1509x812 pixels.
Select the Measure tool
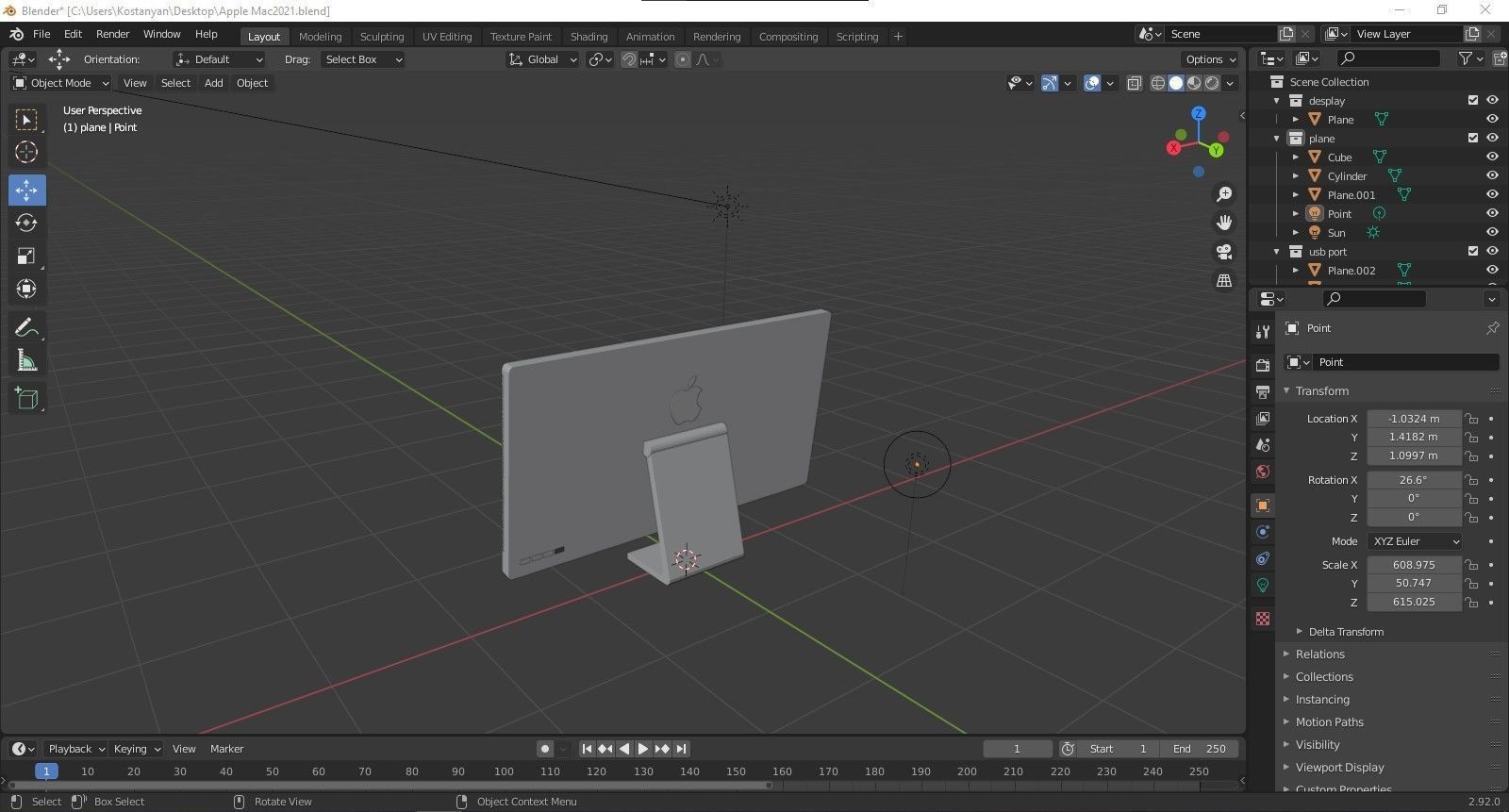[26, 360]
